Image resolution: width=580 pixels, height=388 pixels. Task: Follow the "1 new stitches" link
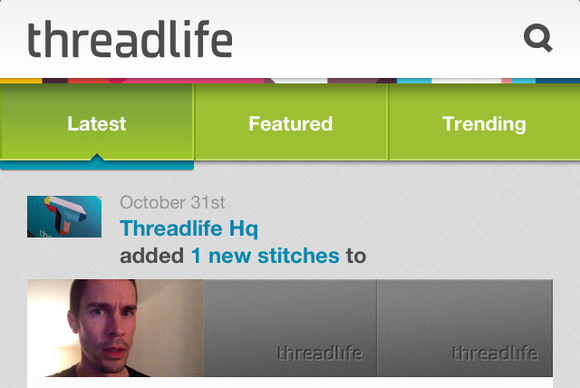(x=265, y=256)
